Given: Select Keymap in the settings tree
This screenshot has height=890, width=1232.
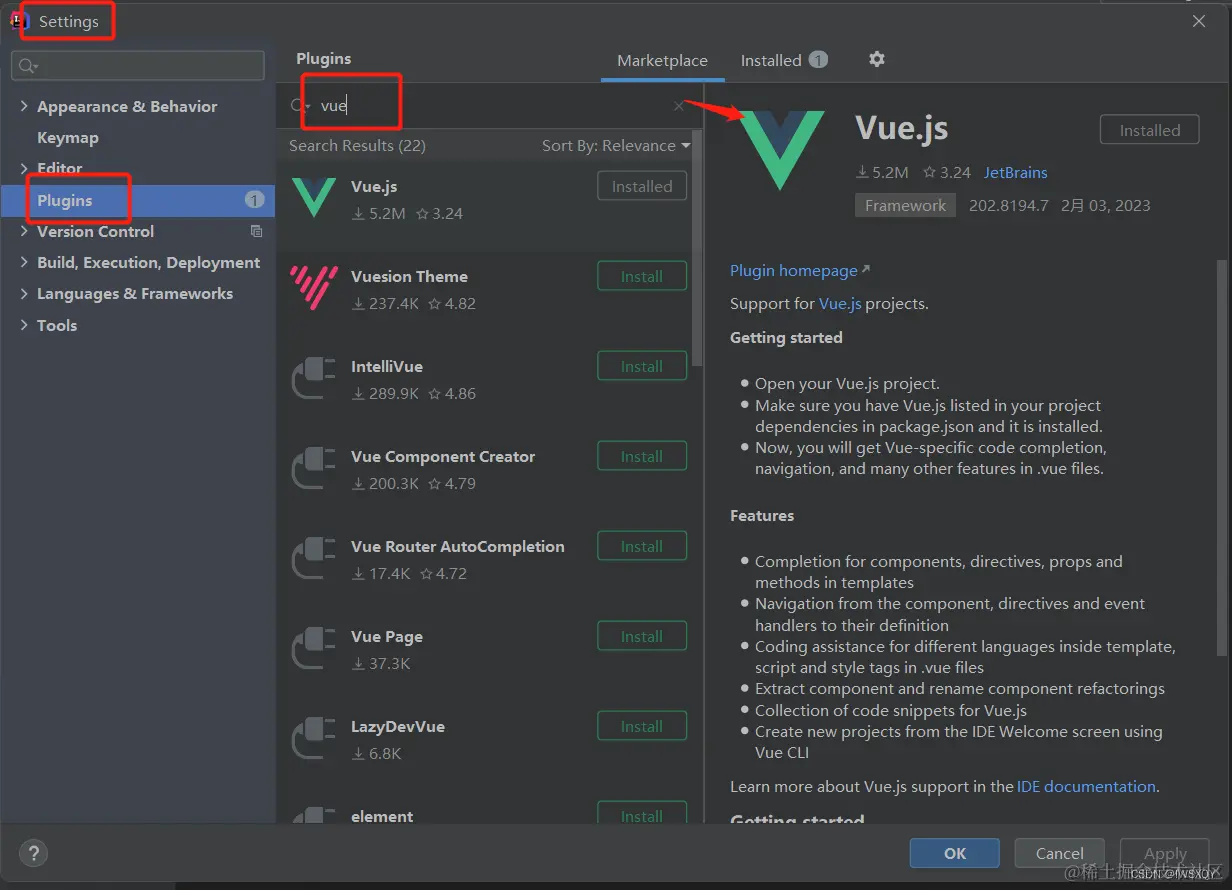Looking at the screenshot, I should coord(68,137).
